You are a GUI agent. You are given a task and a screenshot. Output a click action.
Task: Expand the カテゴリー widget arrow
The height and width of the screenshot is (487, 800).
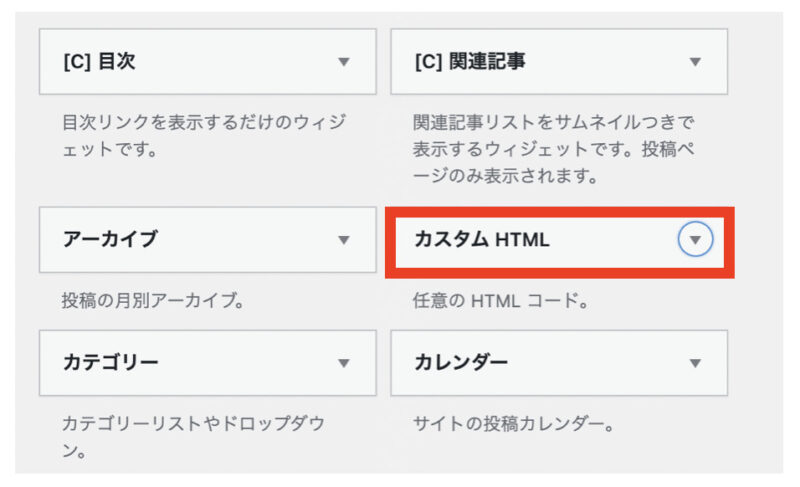344,363
